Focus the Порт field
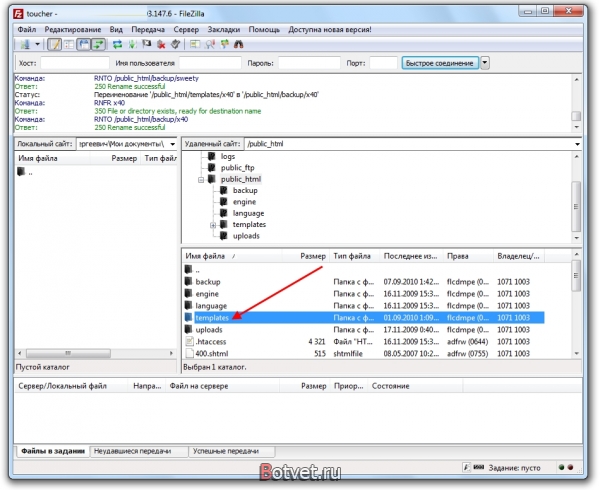600x490 pixels. click(x=383, y=63)
